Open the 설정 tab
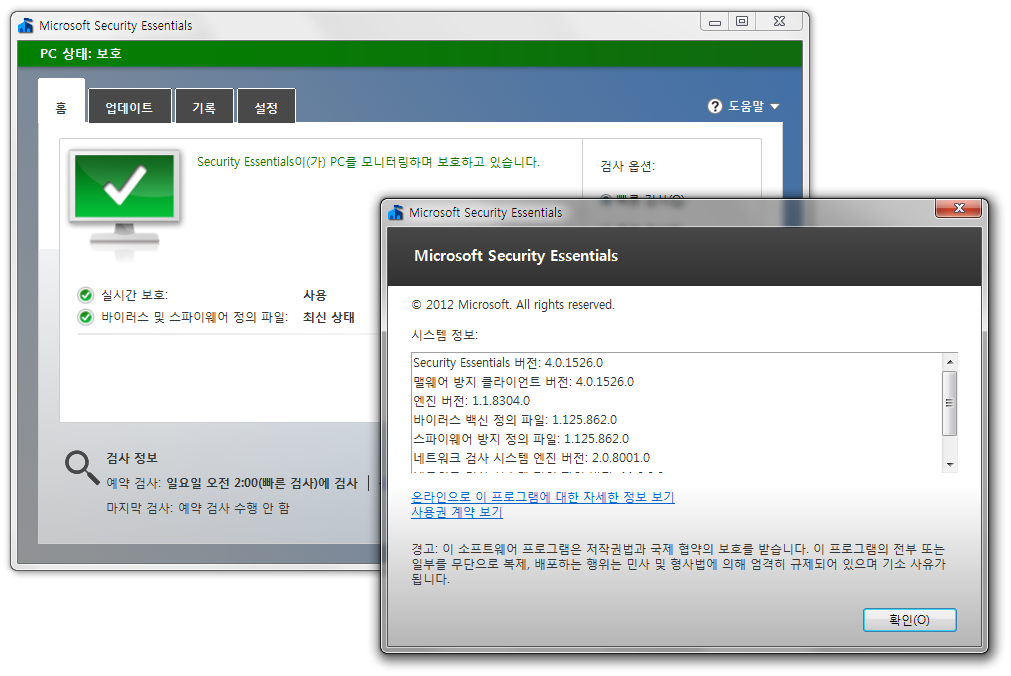1011x676 pixels. pos(266,106)
